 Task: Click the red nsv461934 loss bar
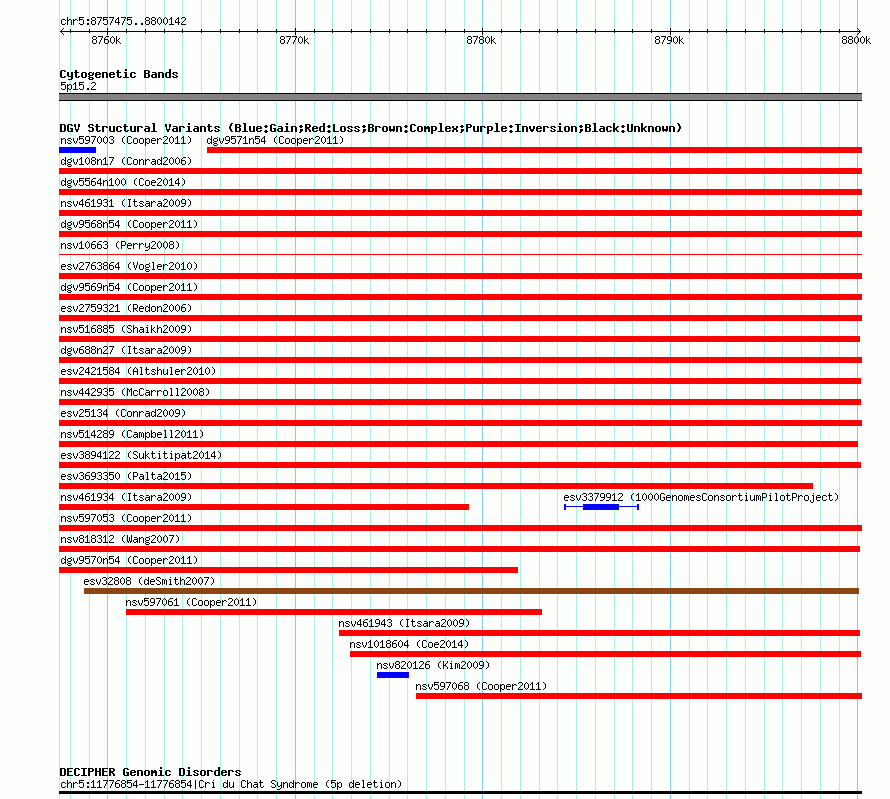[264, 507]
